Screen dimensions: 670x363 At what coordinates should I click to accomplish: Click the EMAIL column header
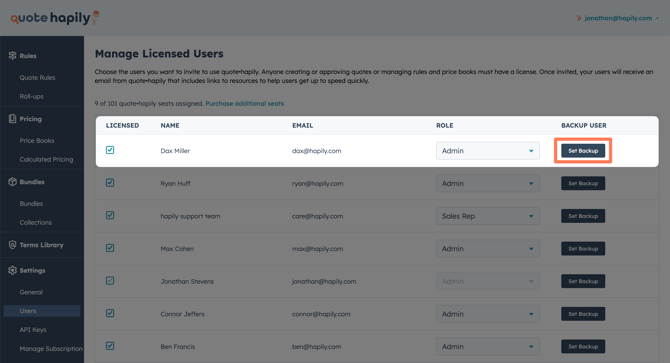coord(303,126)
